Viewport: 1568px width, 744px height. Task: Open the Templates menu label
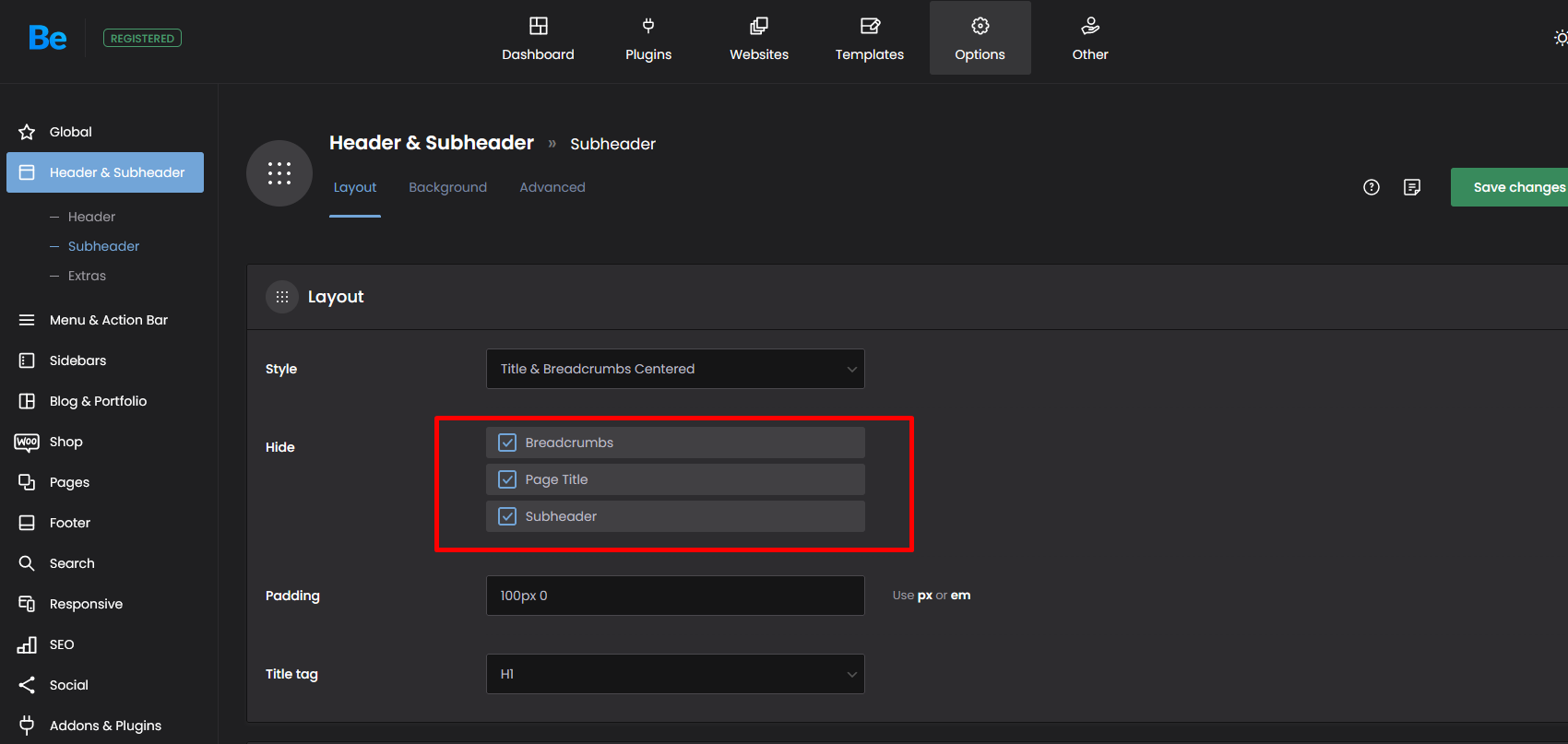click(870, 54)
